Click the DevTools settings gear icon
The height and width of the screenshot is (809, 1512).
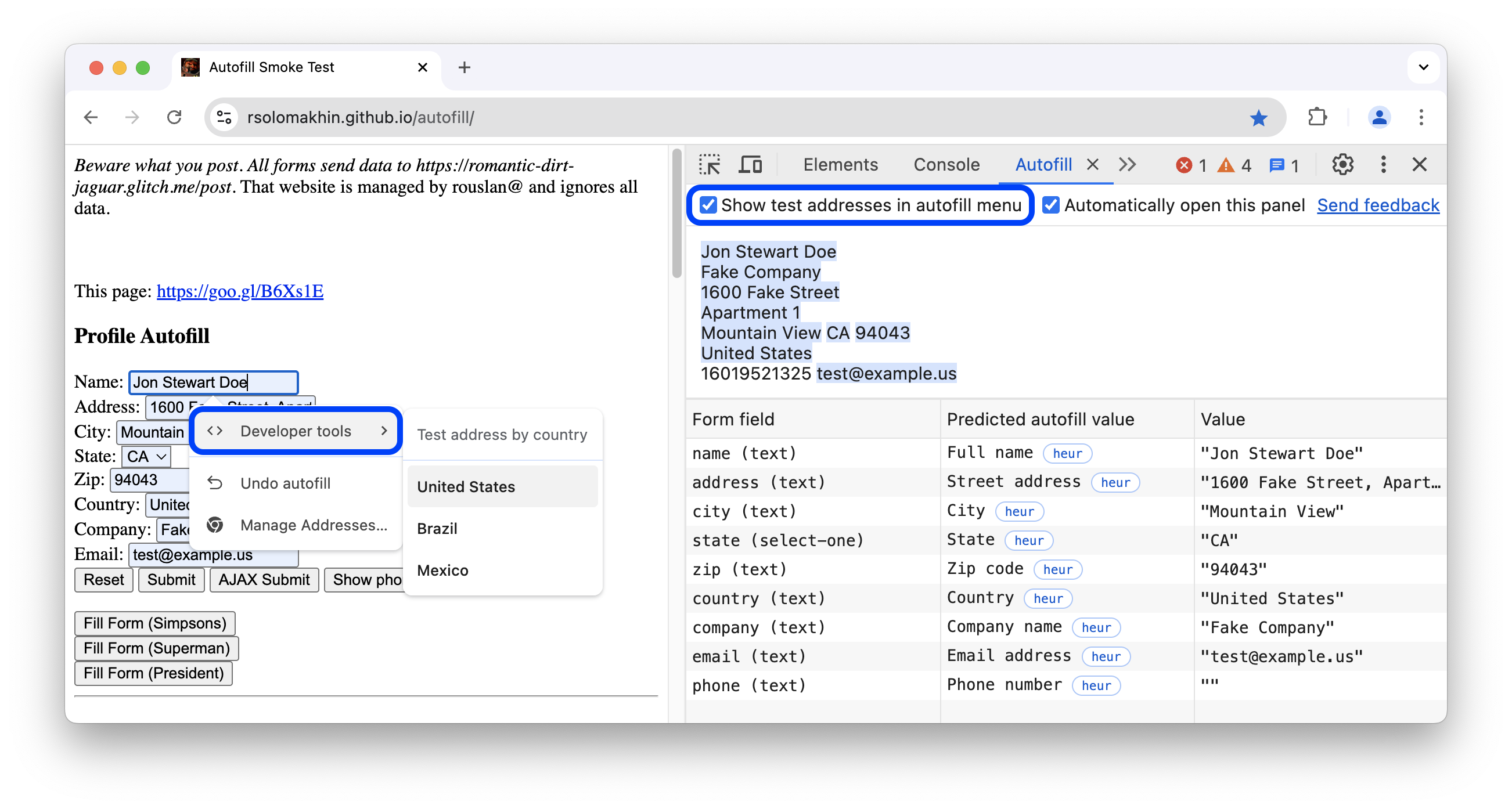click(x=1342, y=163)
